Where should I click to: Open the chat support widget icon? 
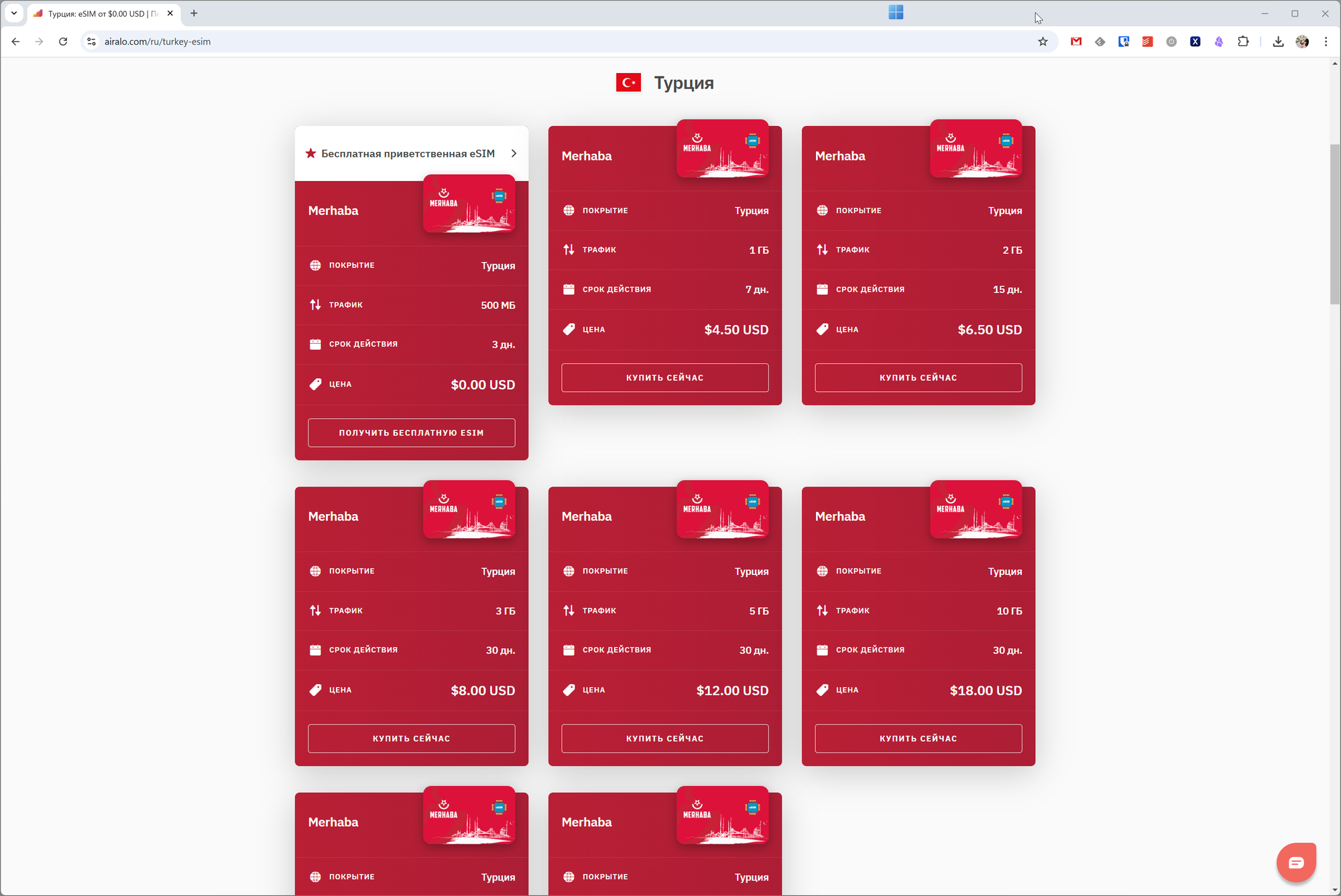(x=1295, y=862)
